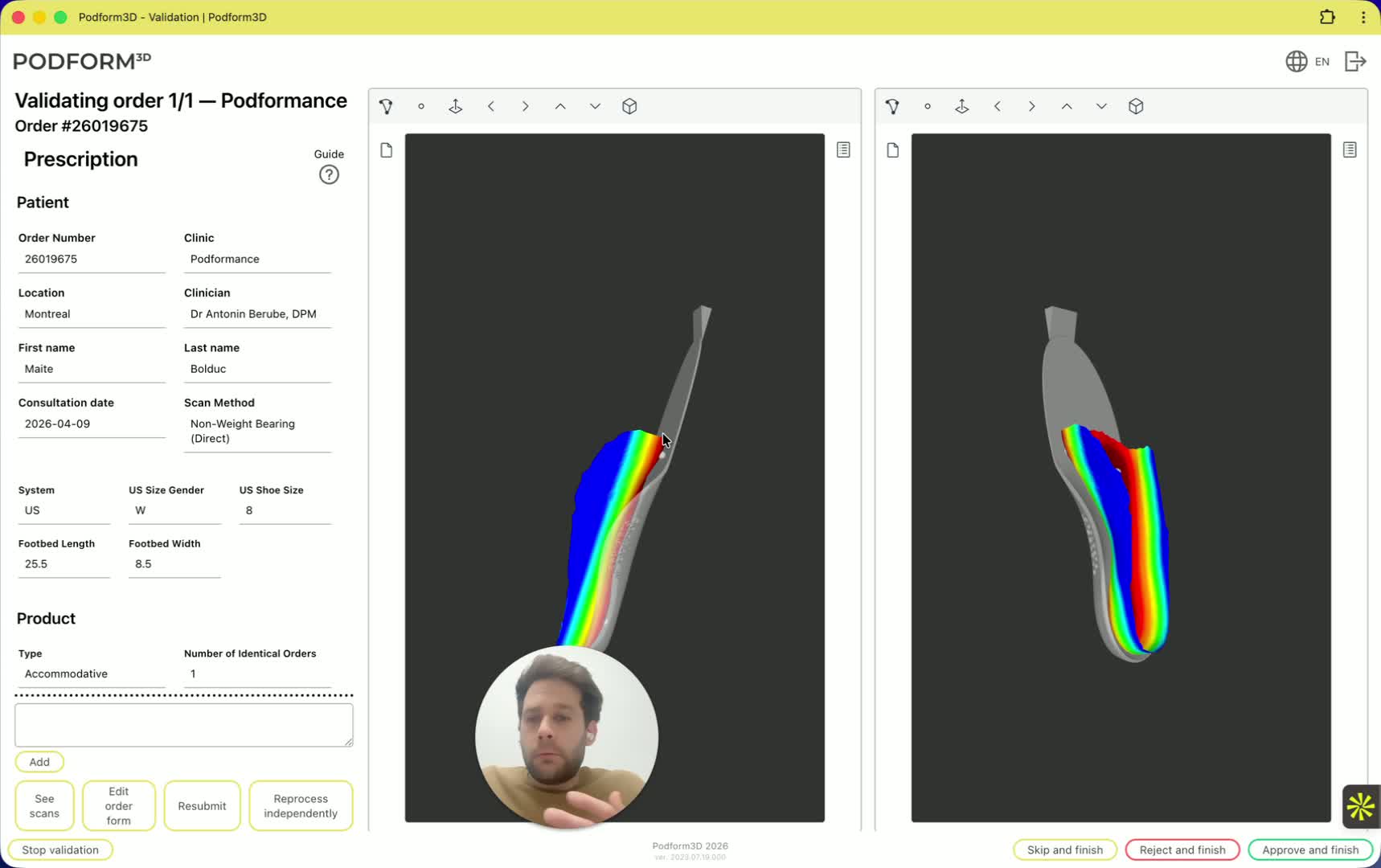Screen dimensions: 1381x868
Task: Click the right chevron in the left viewer toolbar
Action: 526,106
